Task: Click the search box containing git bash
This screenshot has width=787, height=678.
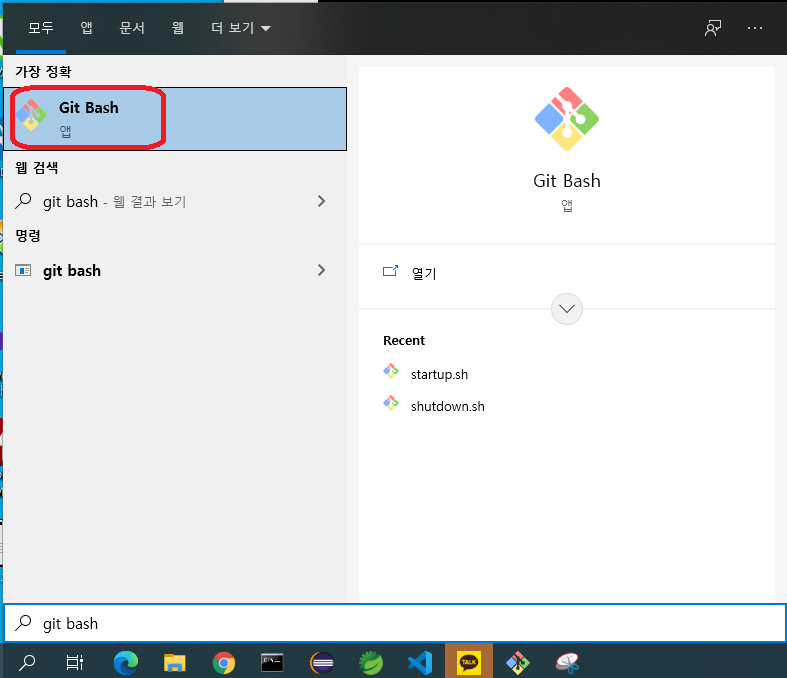Action: coord(395,623)
